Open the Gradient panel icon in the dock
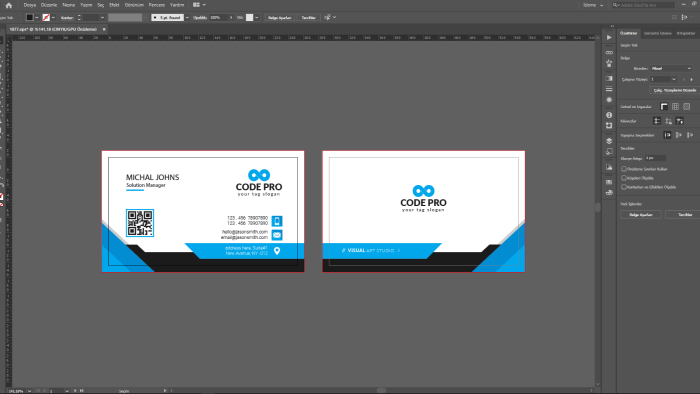700x394 pixels. (609, 79)
